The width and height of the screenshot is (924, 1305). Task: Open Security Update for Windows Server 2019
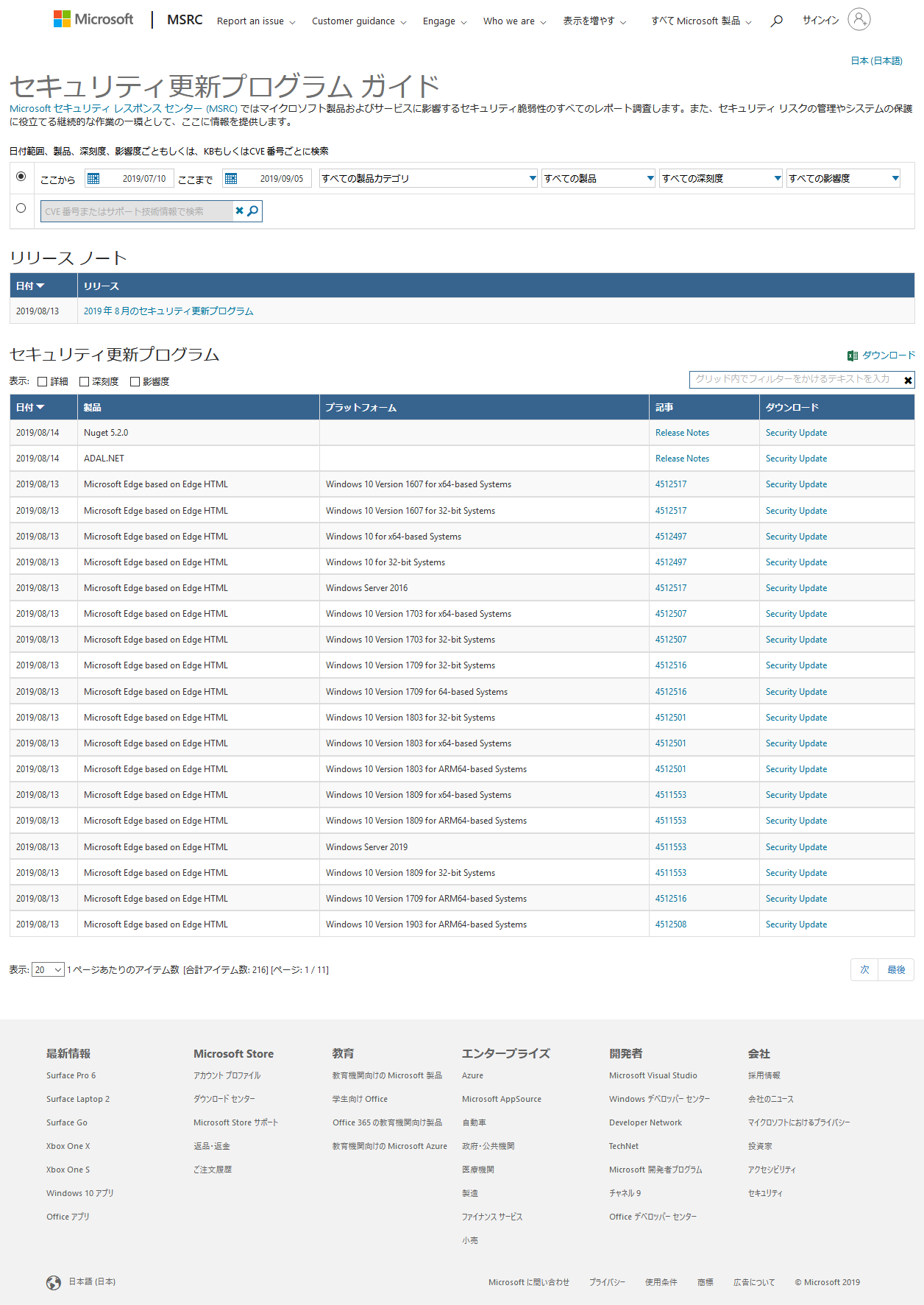(796, 847)
